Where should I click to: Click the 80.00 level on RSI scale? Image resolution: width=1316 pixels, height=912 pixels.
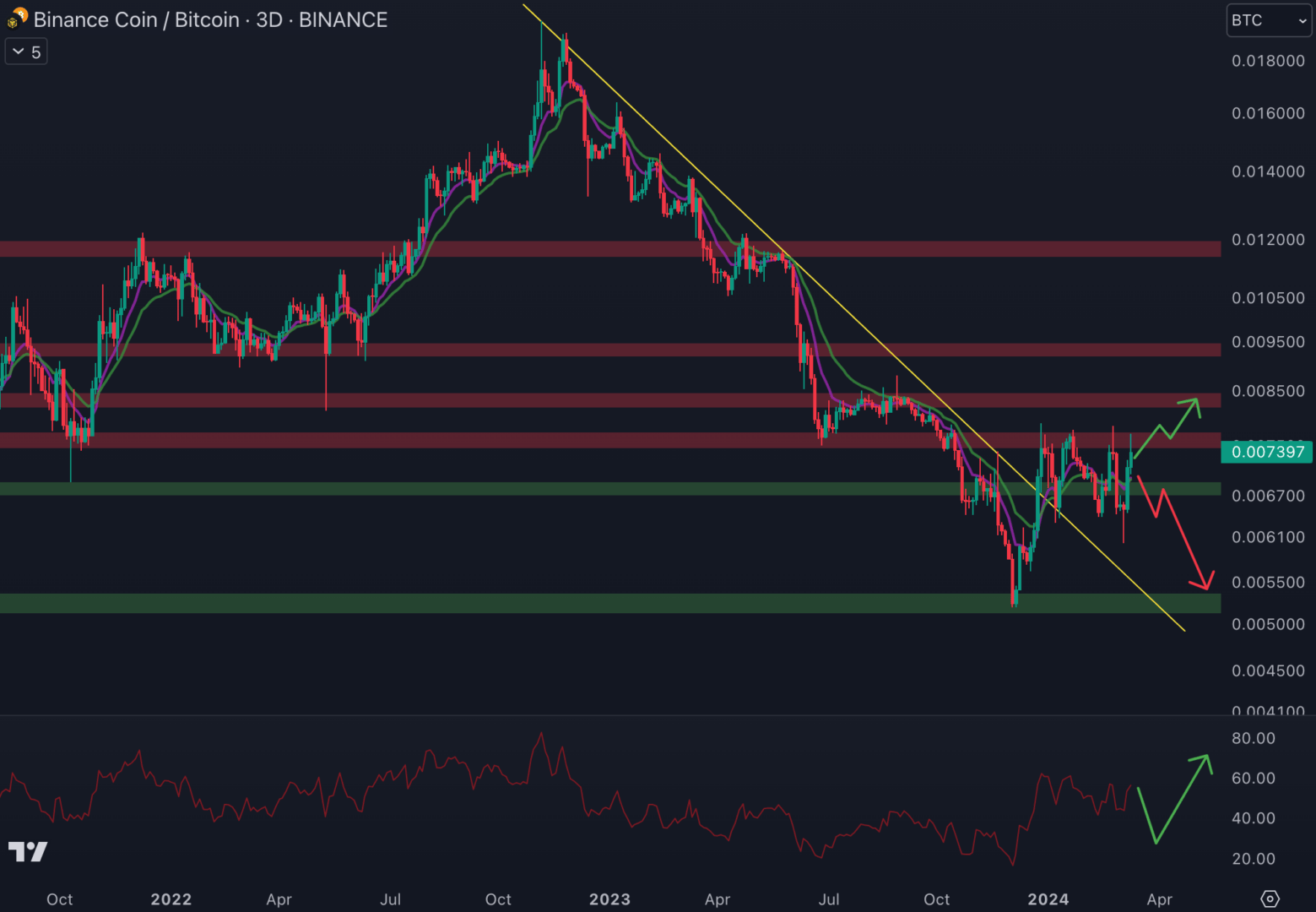(x=1253, y=738)
